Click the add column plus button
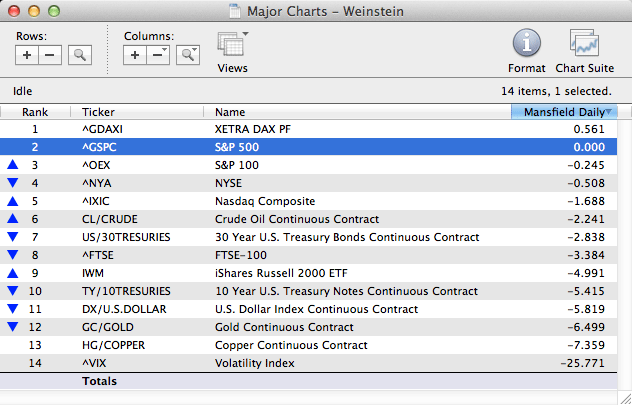Viewport: 632px width, 405px height. click(x=136, y=56)
